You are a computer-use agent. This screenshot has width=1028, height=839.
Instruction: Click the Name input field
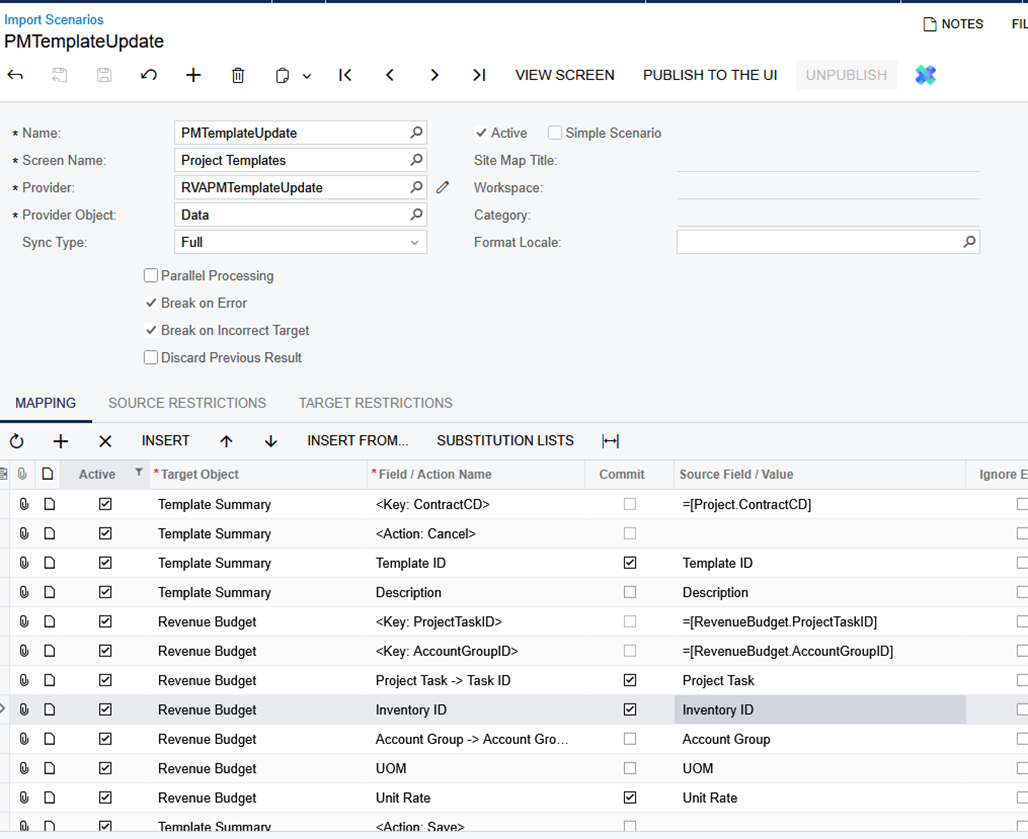coord(292,133)
